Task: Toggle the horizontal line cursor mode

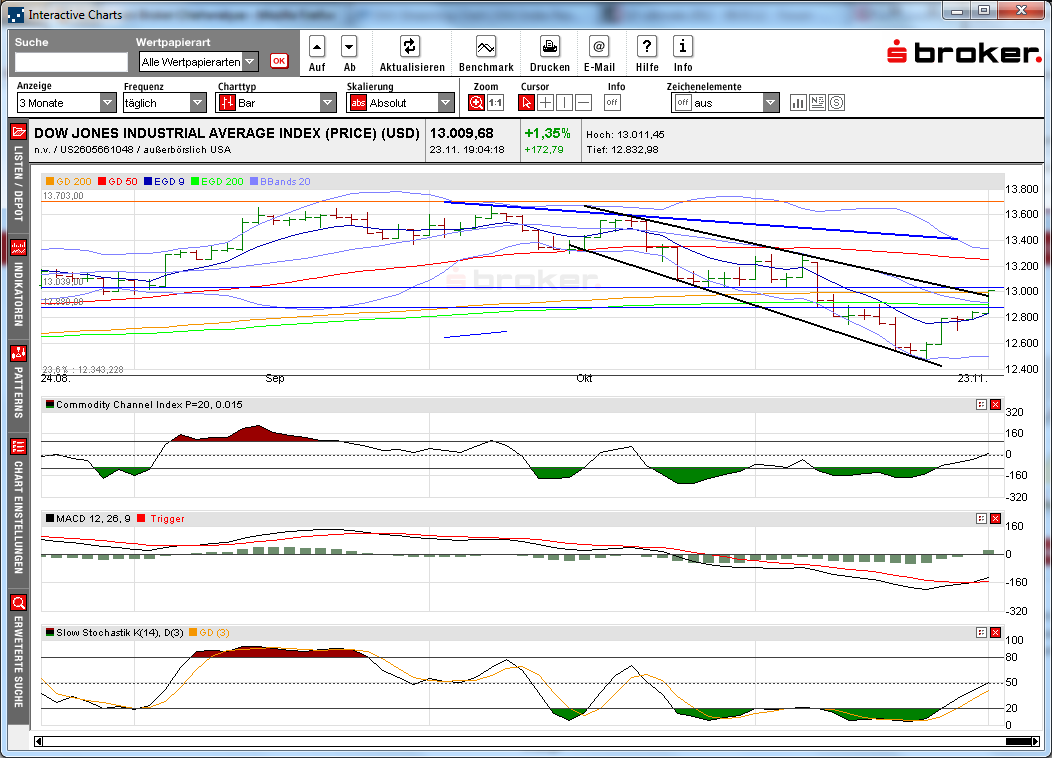Action: tap(583, 101)
